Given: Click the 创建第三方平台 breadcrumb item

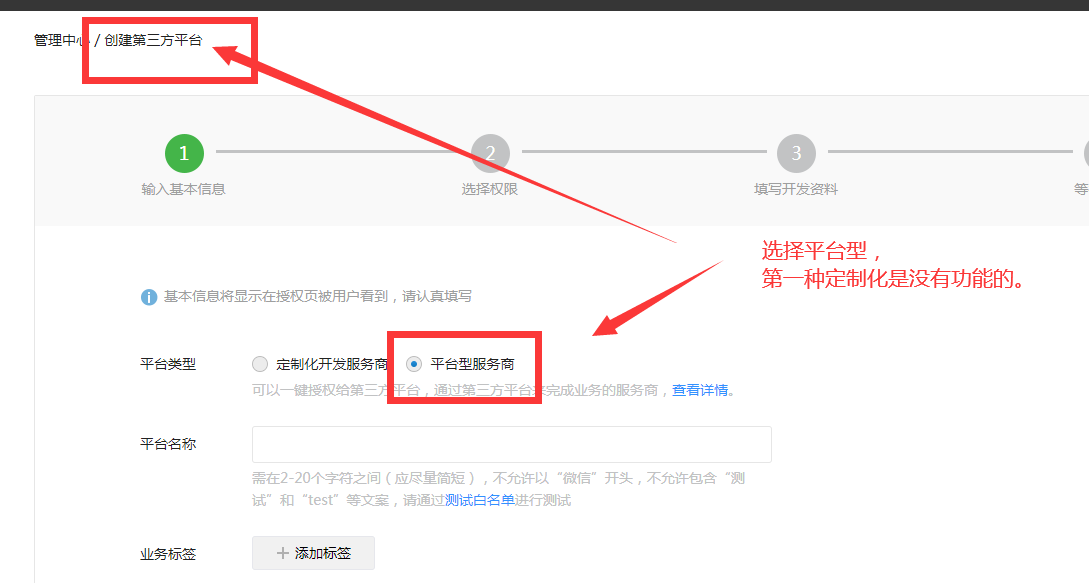Looking at the screenshot, I should tap(153, 40).
